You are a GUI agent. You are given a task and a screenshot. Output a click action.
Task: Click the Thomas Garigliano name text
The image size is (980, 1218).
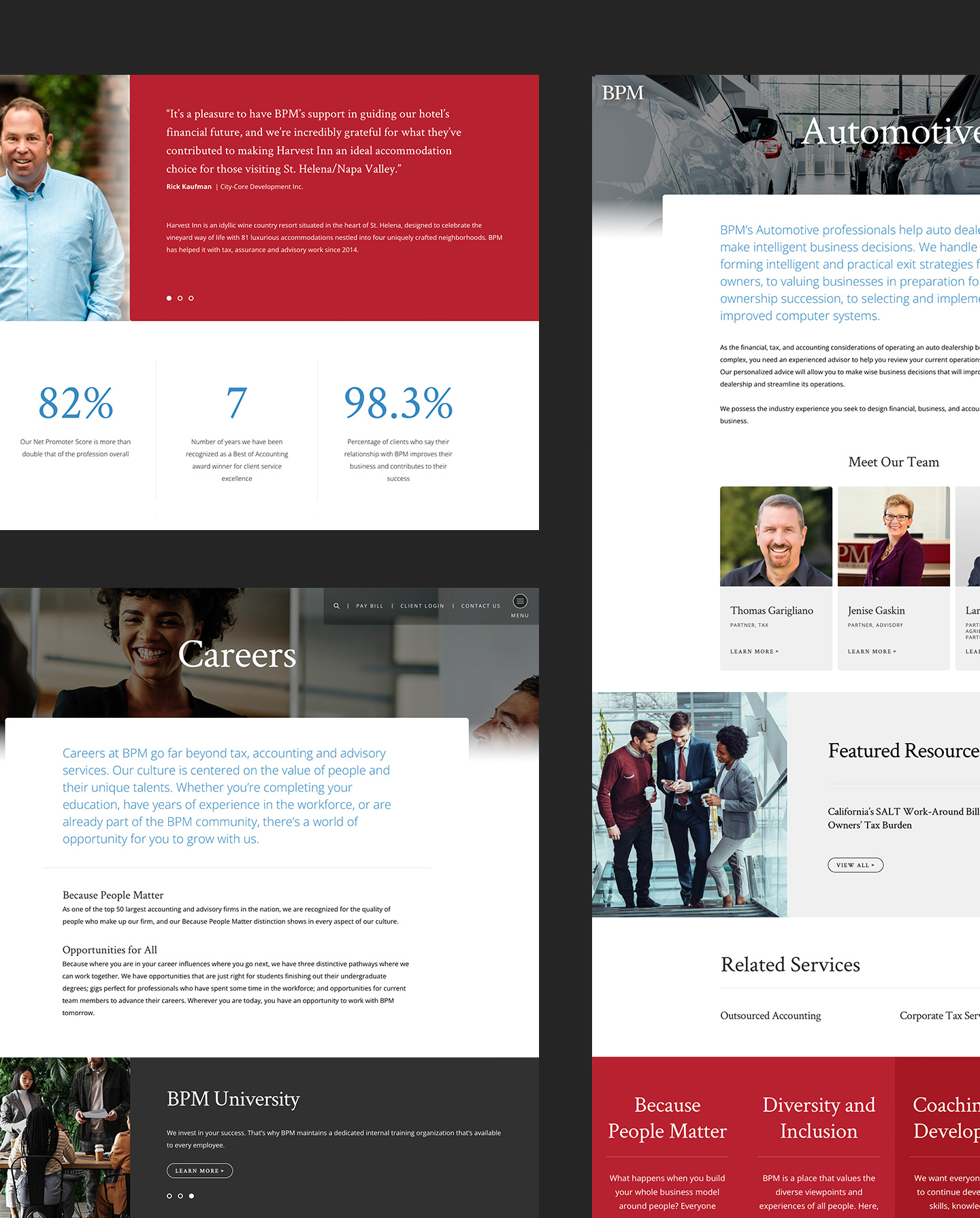(x=772, y=610)
